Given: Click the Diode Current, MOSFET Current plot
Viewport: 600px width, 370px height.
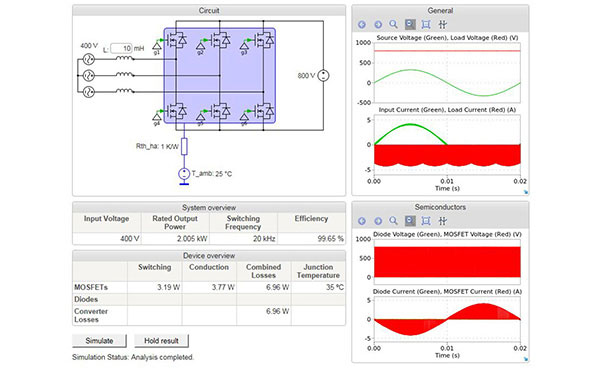Looking at the screenshot, I should coord(447,318).
